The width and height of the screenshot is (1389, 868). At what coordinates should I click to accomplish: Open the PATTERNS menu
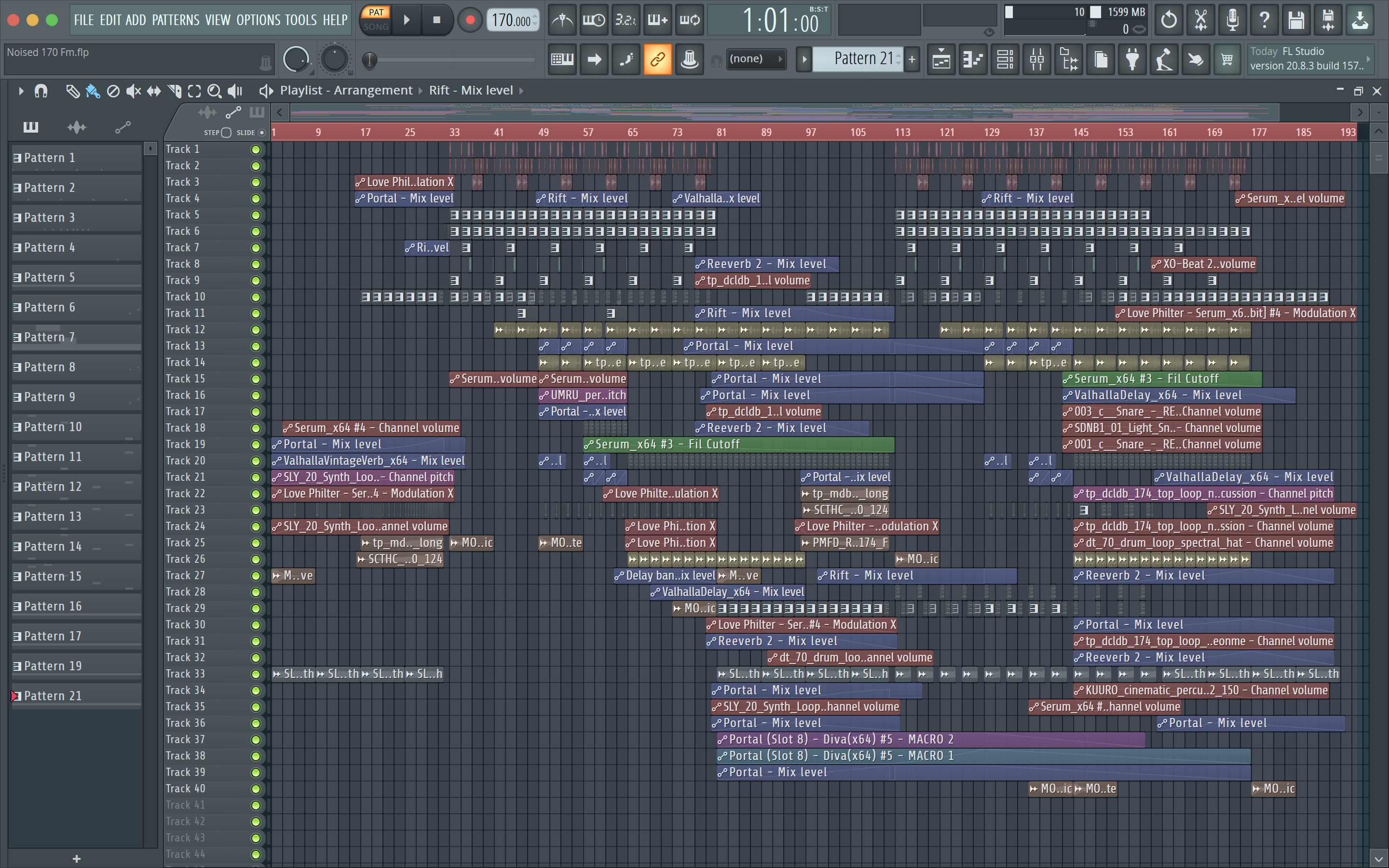pos(176,20)
